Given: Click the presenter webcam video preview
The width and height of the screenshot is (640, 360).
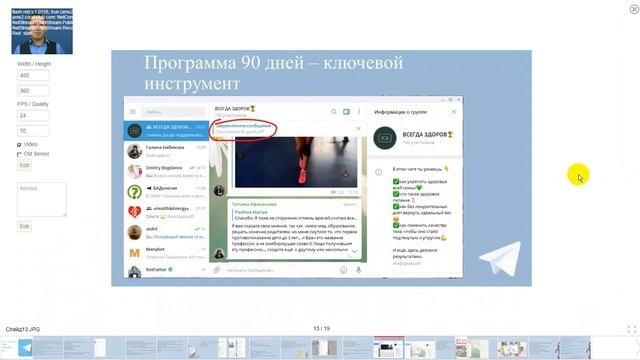Looking at the screenshot, I should pos(42,31).
